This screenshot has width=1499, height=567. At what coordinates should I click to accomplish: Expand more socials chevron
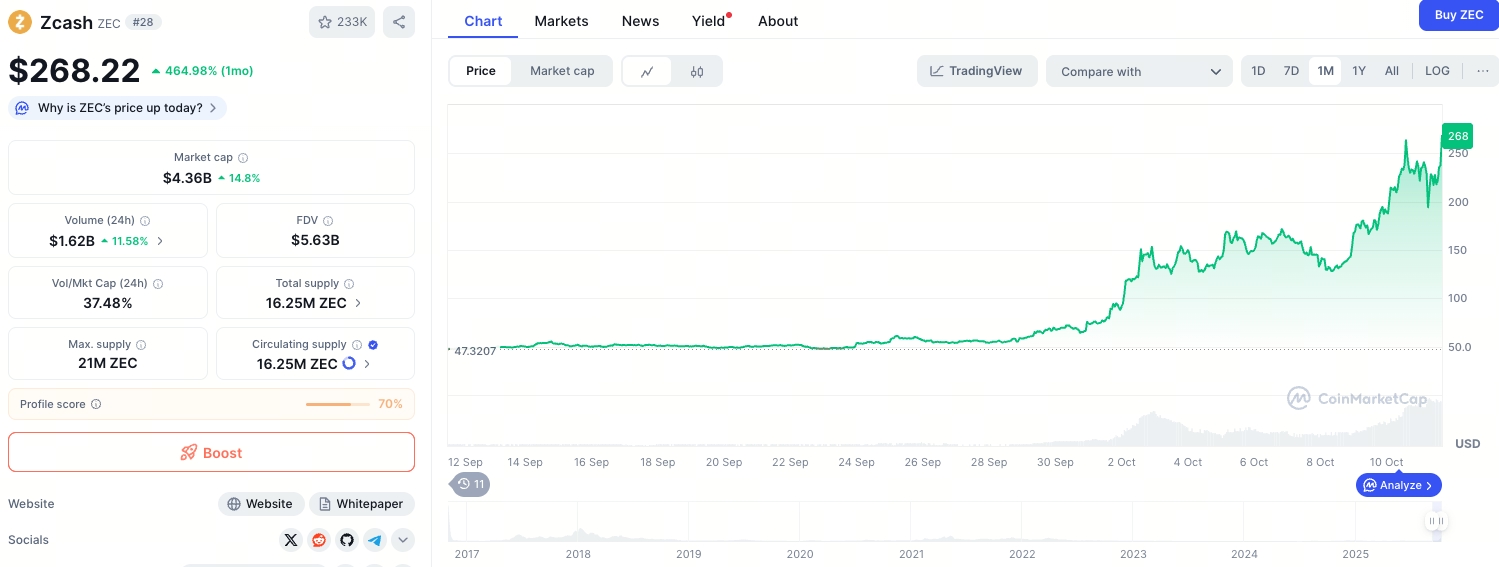tap(403, 540)
